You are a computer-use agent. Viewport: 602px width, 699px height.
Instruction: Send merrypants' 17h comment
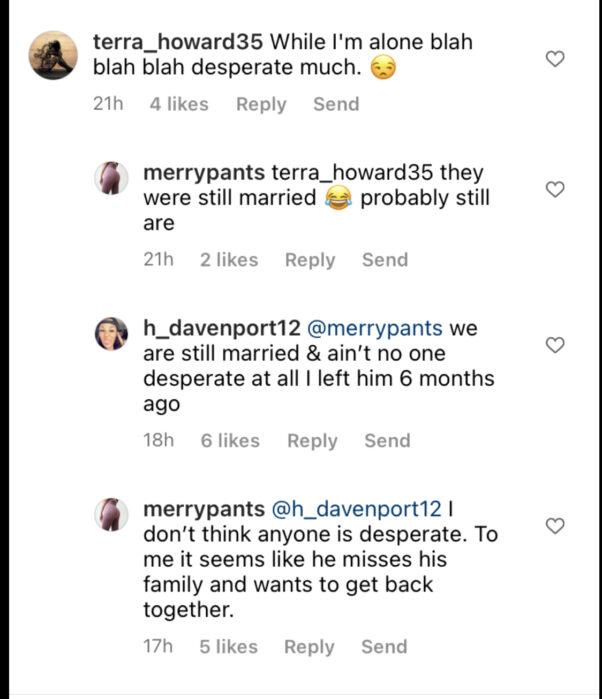point(384,647)
